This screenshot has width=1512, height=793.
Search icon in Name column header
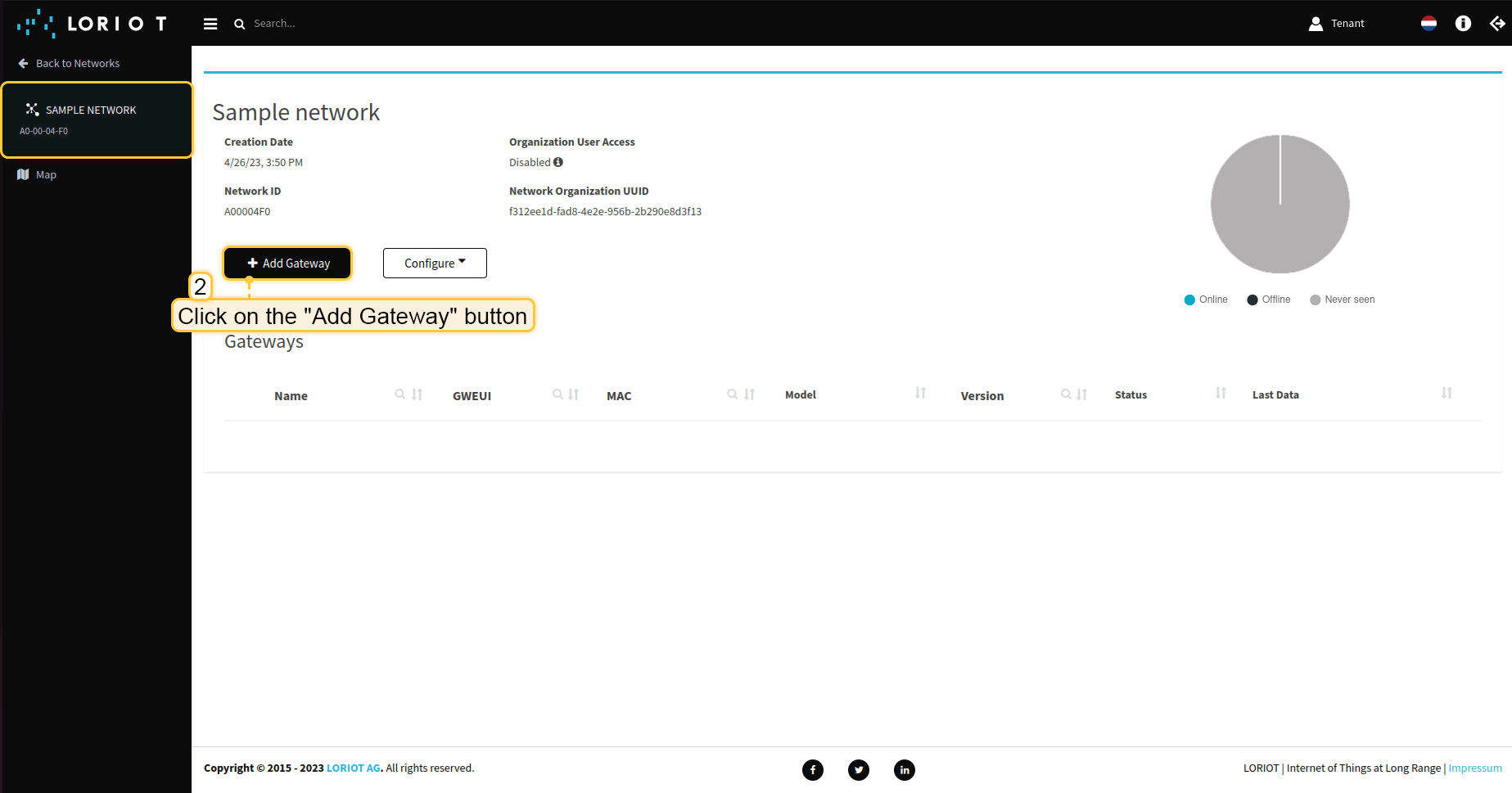click(x=399, y=394)
